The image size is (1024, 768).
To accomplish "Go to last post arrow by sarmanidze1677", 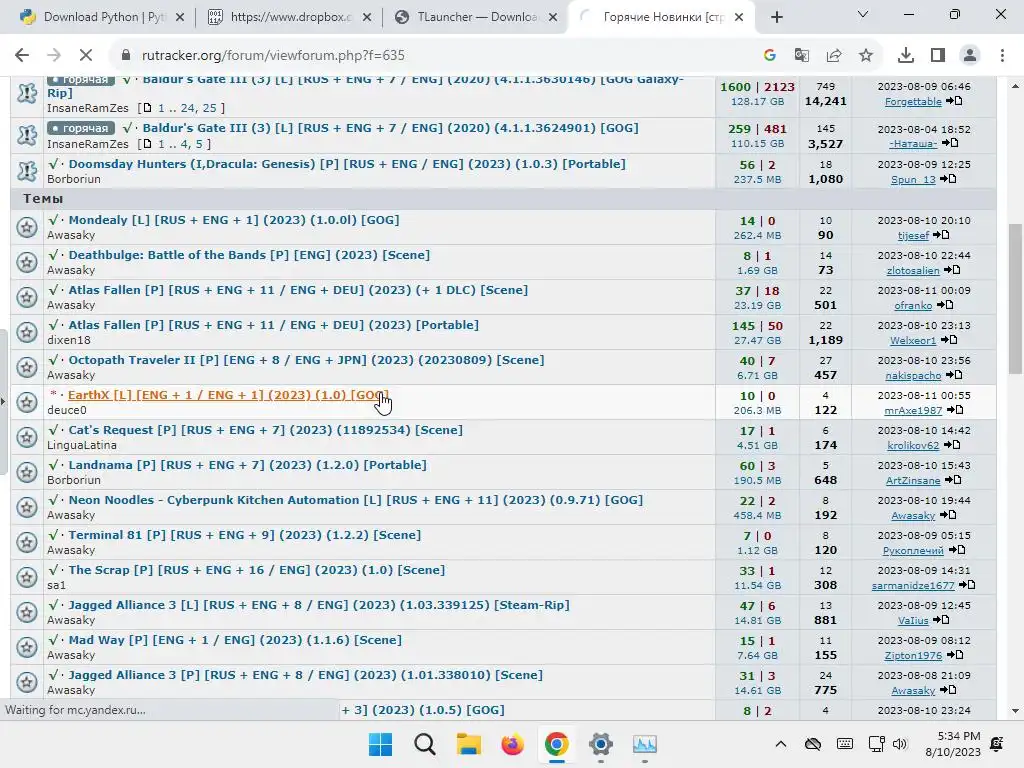I will [x=967, y=585].
